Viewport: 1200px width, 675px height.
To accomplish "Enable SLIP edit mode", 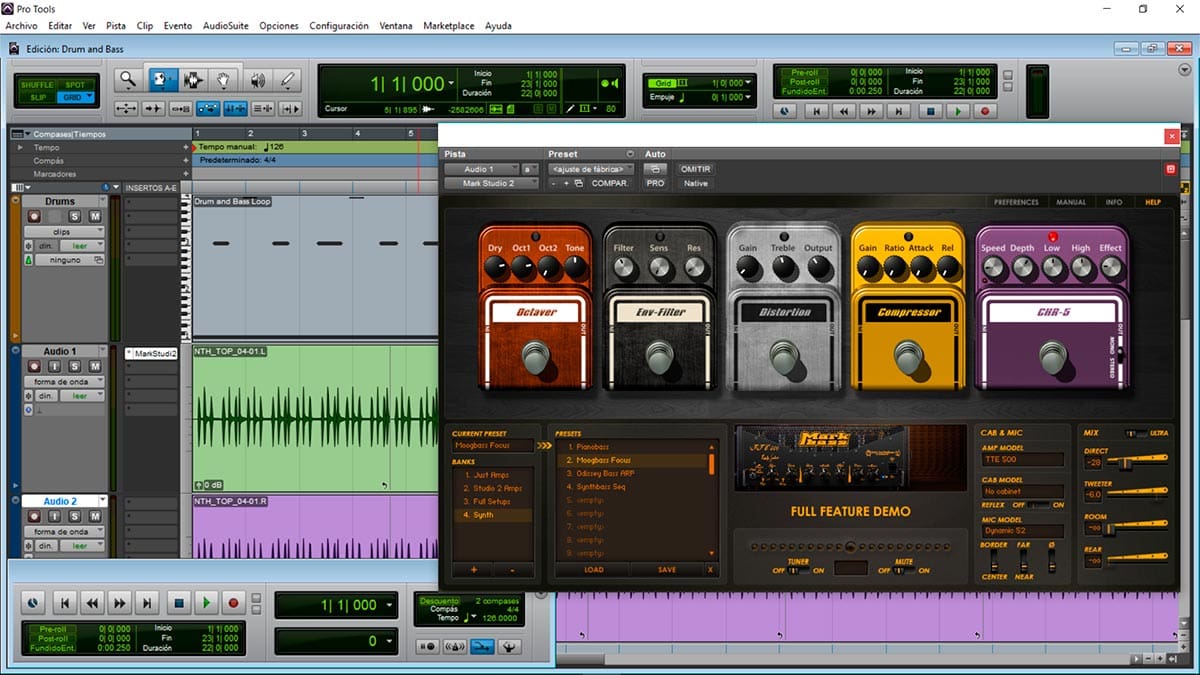I will [x=38, y=98].
